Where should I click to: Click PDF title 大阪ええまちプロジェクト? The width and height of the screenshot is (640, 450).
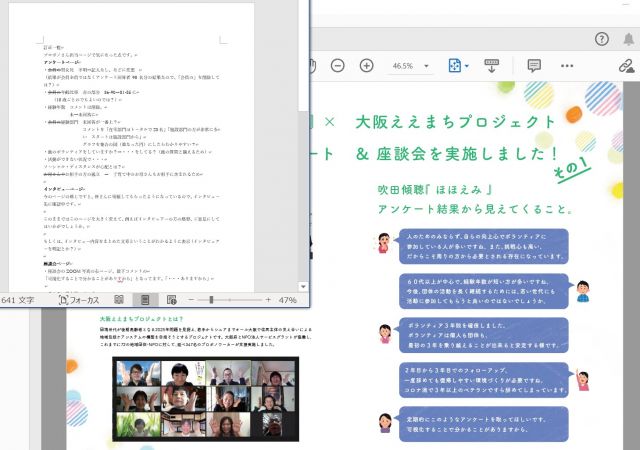[456, 122]
